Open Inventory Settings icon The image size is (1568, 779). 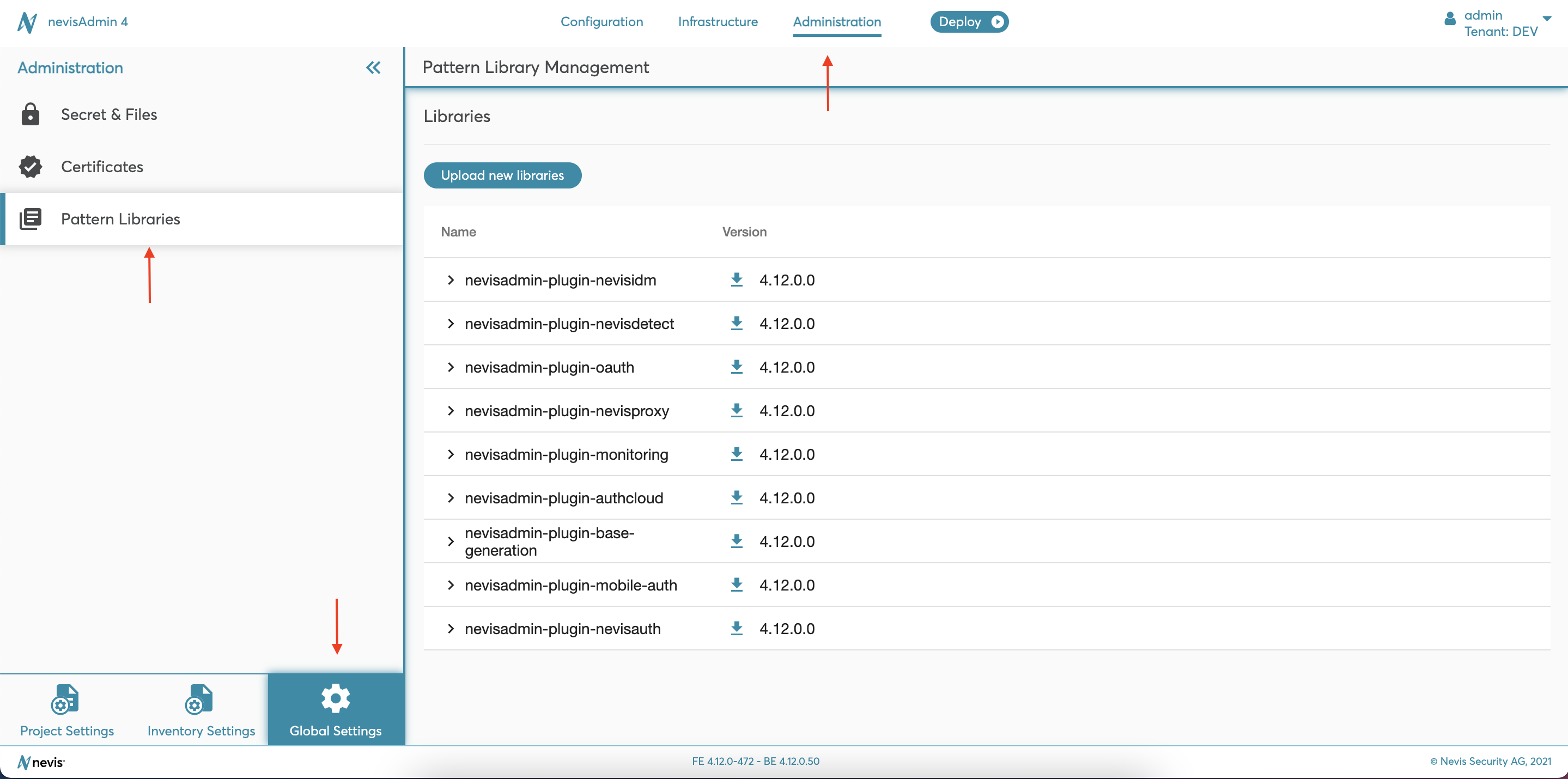tap(199, 699)
